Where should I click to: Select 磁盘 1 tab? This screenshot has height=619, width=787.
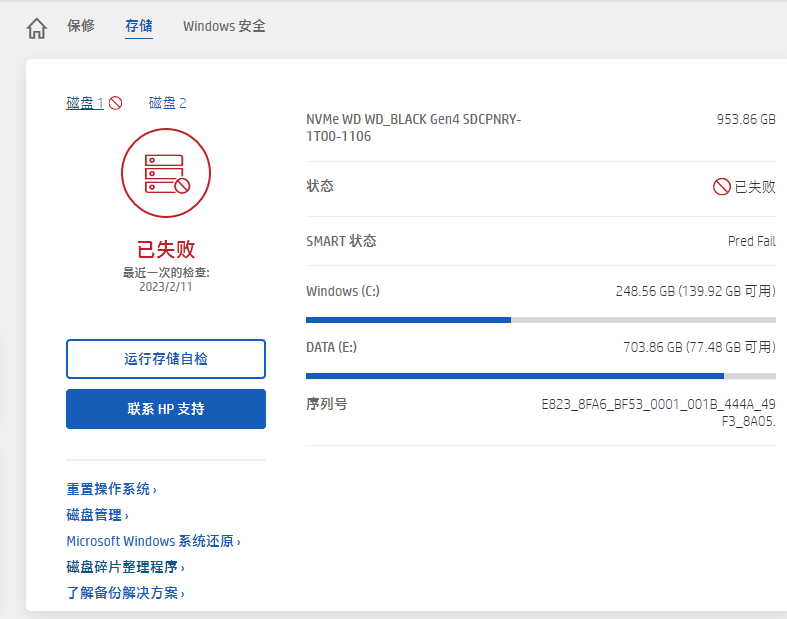85,103
